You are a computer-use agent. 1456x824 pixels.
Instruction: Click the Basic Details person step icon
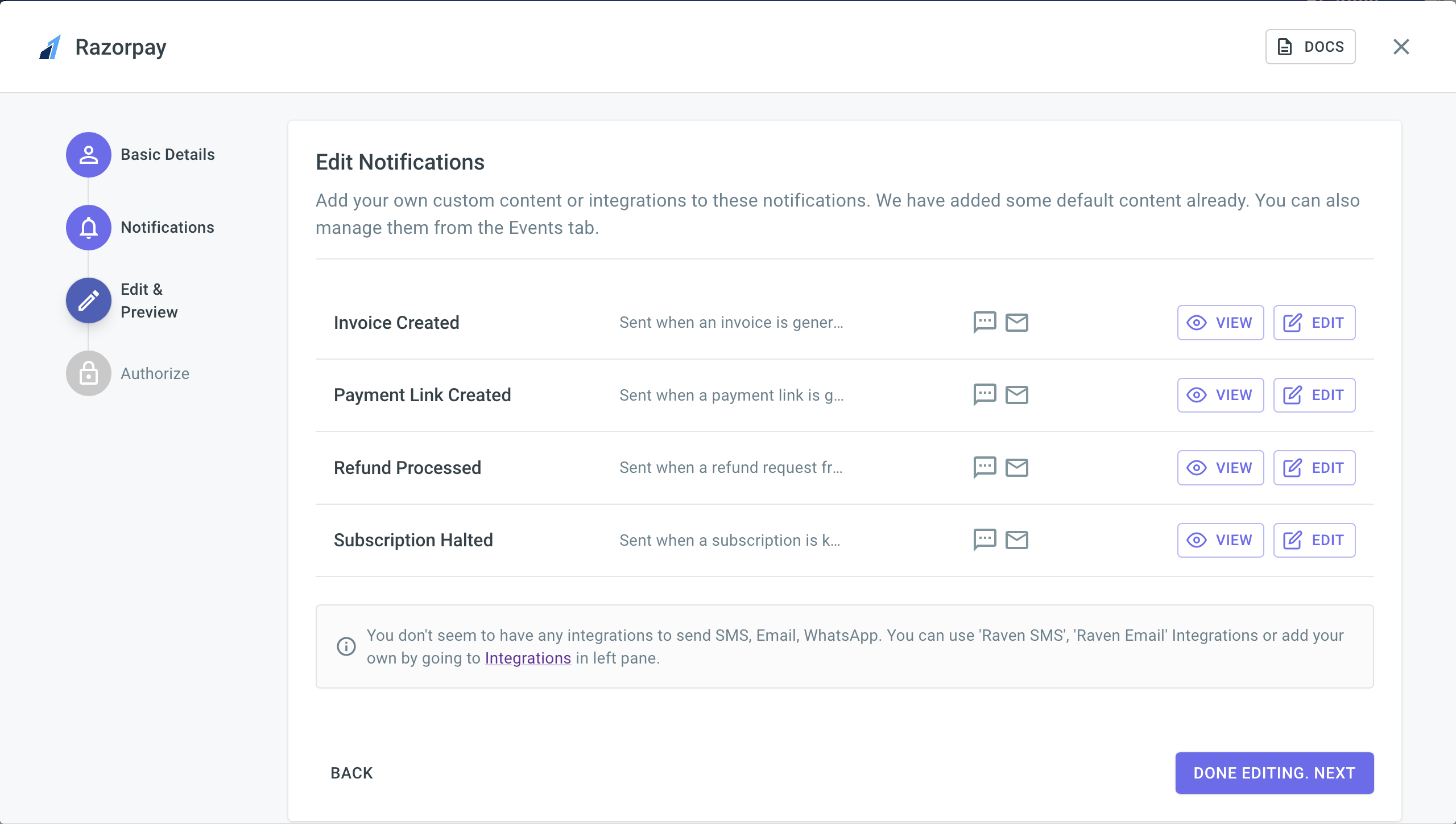click(88, 155)
